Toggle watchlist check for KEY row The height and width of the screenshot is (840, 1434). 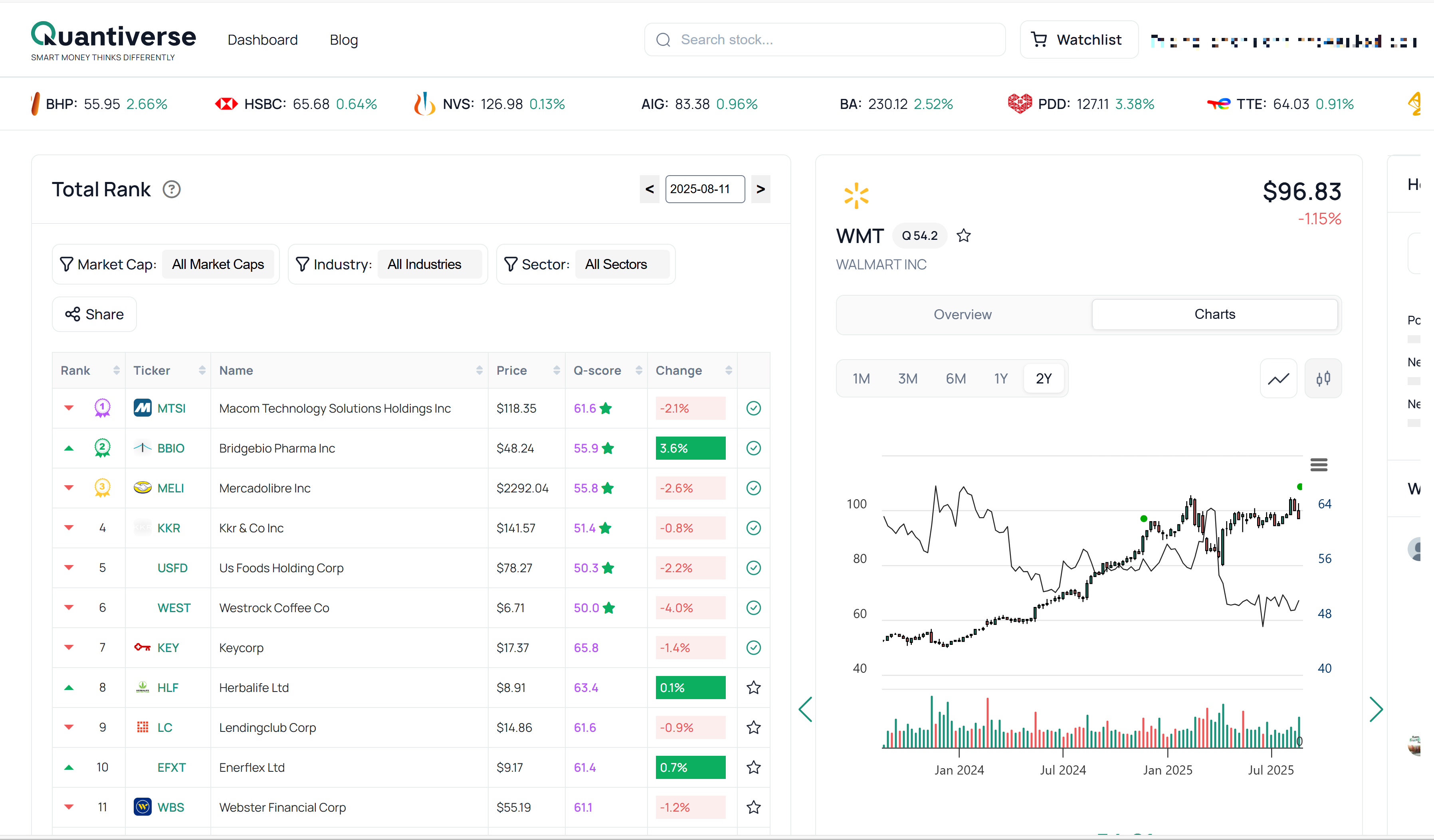click(x=753, y=647)
